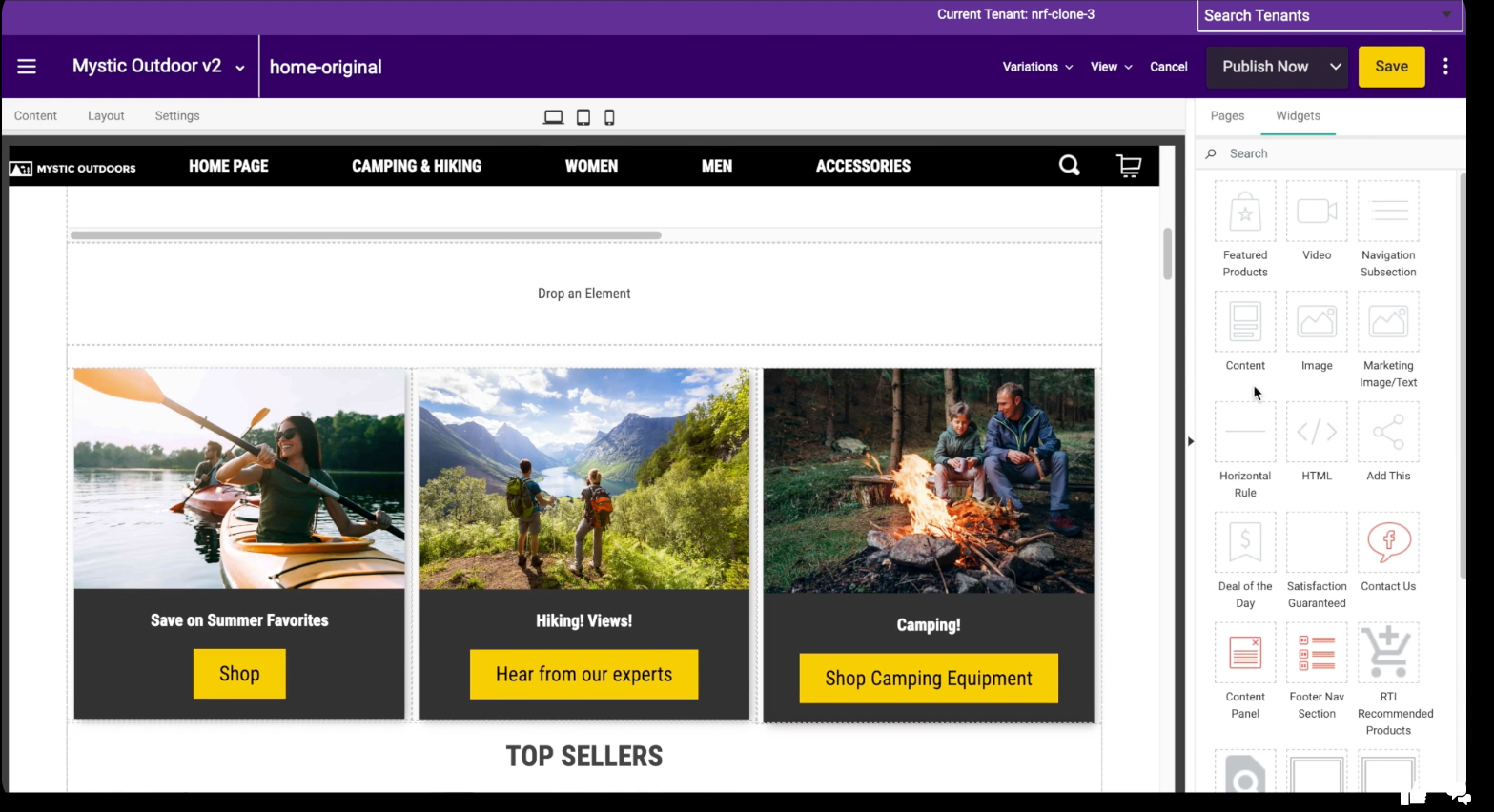Switch to desktop preview icon
Image resolution: width=1494 pixels, height=812 pixels.
(553, 117)
